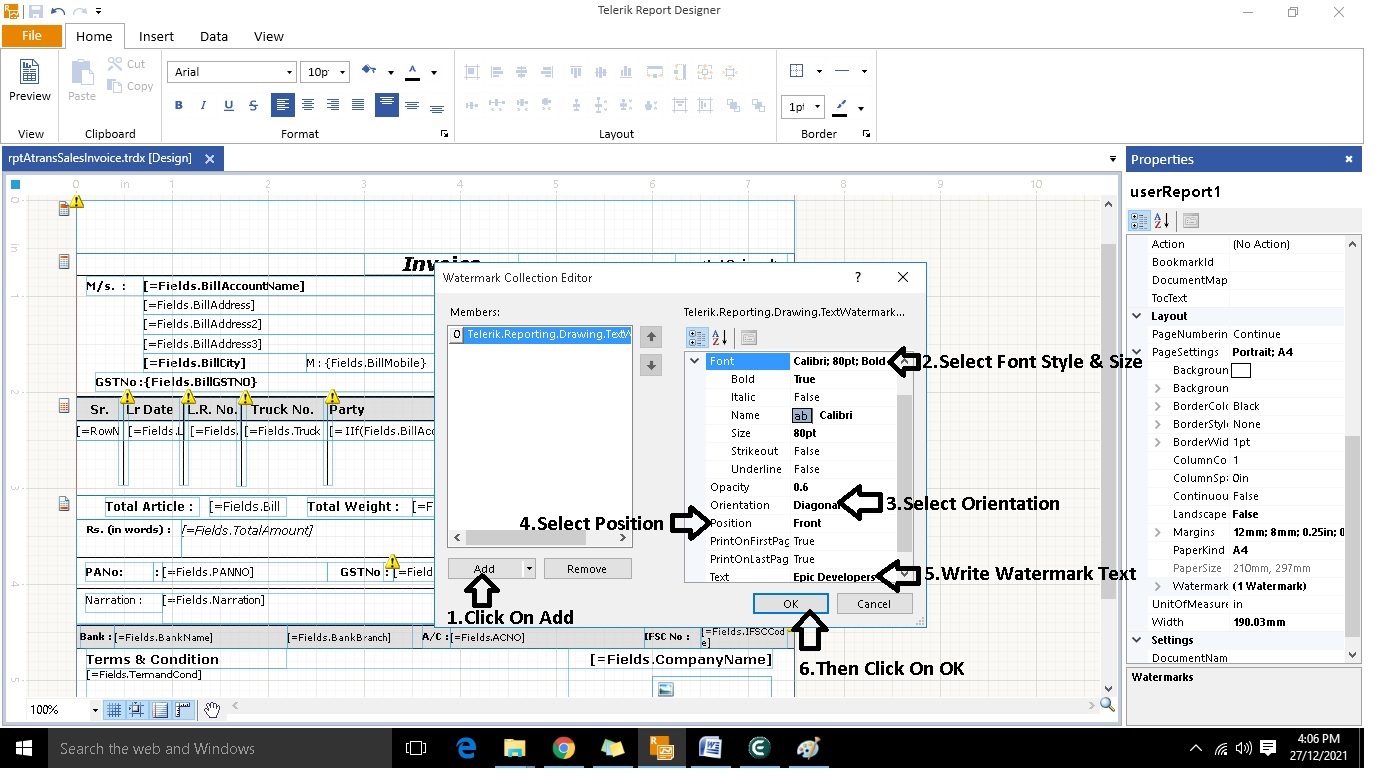Image resolution: width=1400 pixels, height=776 pixels.
Task: Select rptAtransSalesInvoice.trdx design tab
Action: point(100,158)
